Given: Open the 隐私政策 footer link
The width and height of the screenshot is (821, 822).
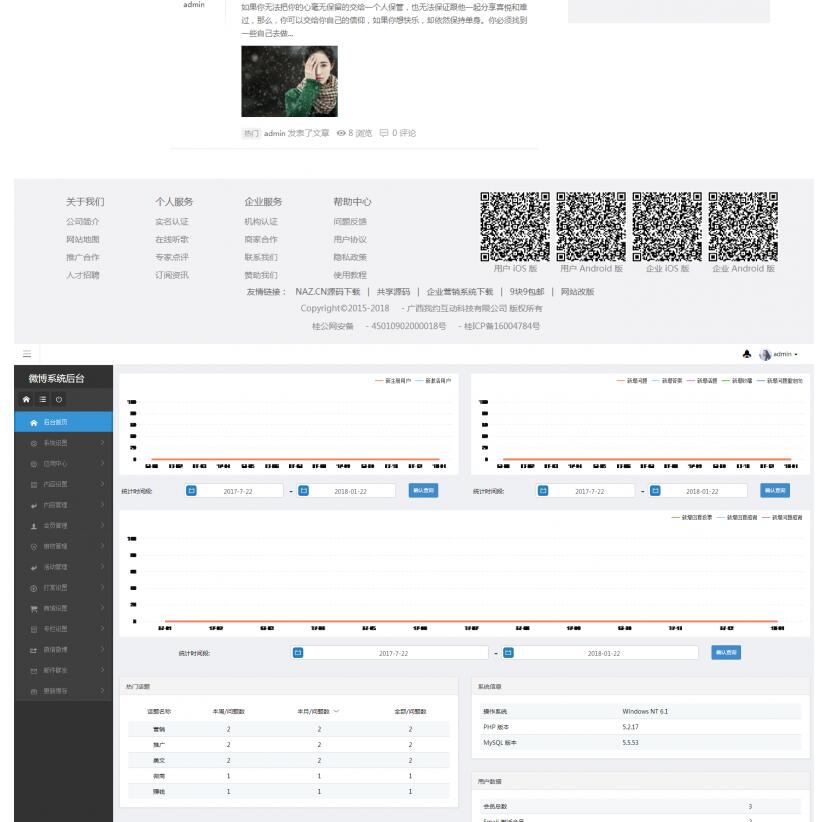Looking at the screenshot, I should click(350, 257).
